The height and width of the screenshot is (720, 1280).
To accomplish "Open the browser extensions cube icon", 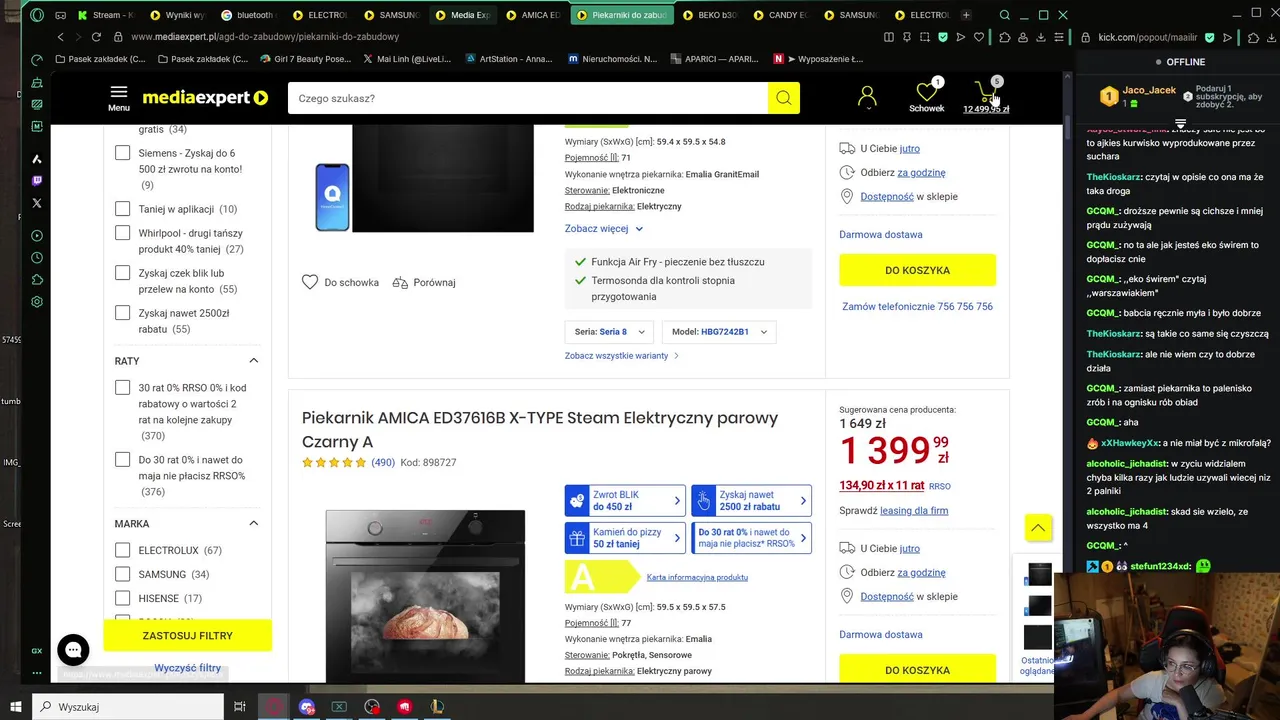I will [1005, 37].
